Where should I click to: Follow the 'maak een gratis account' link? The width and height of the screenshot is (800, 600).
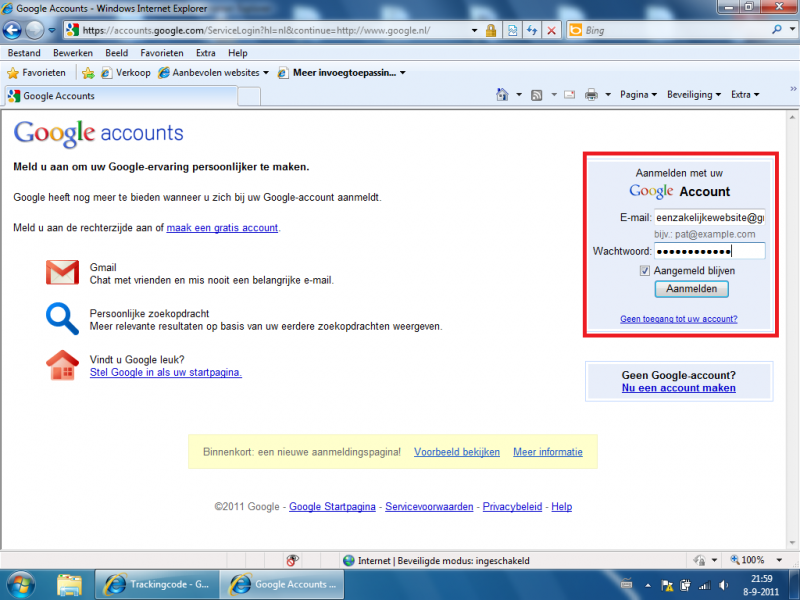point(222,228)
